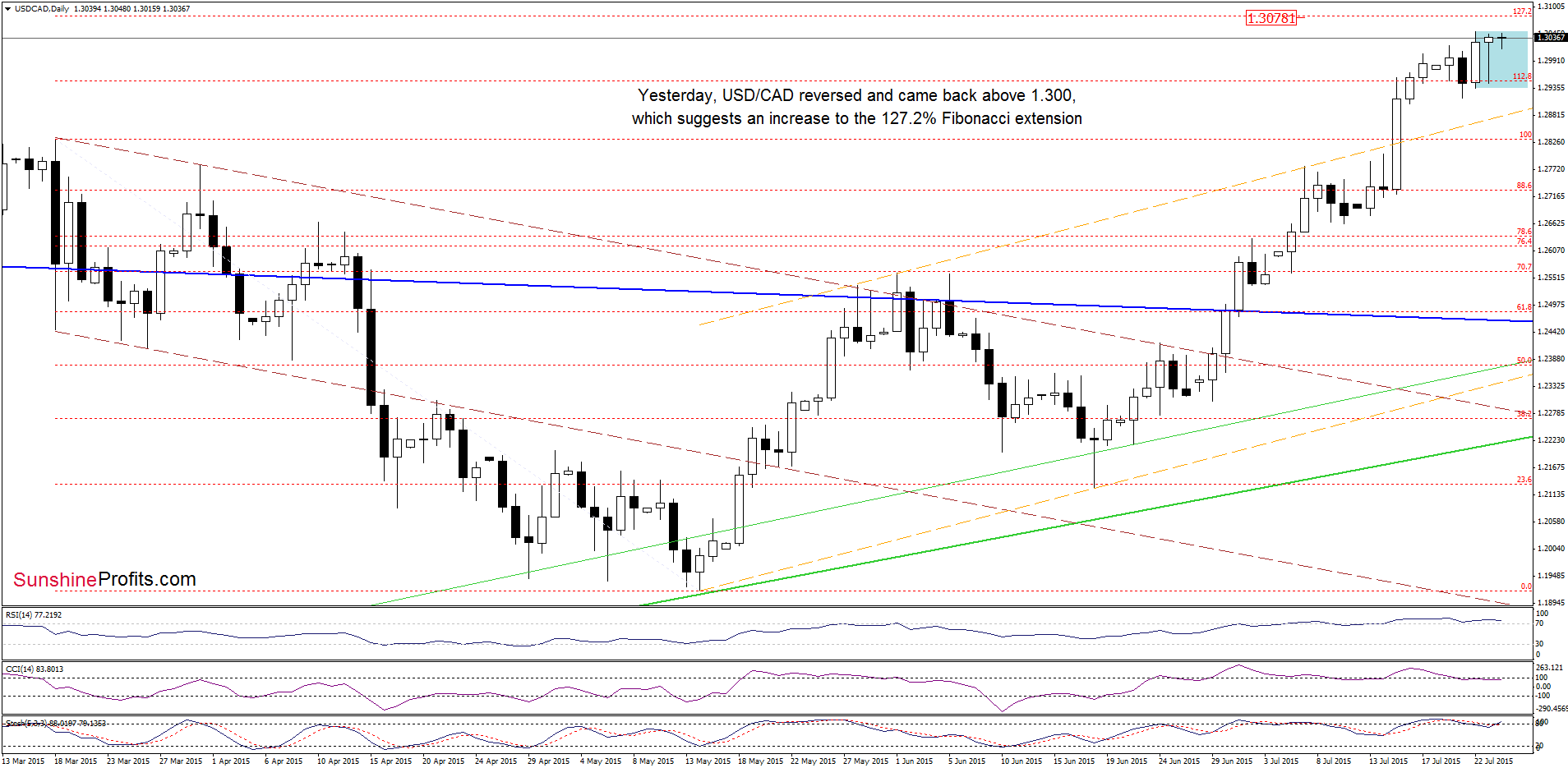Click the 112.8 Fibonacci level label

pos(1522,76)
